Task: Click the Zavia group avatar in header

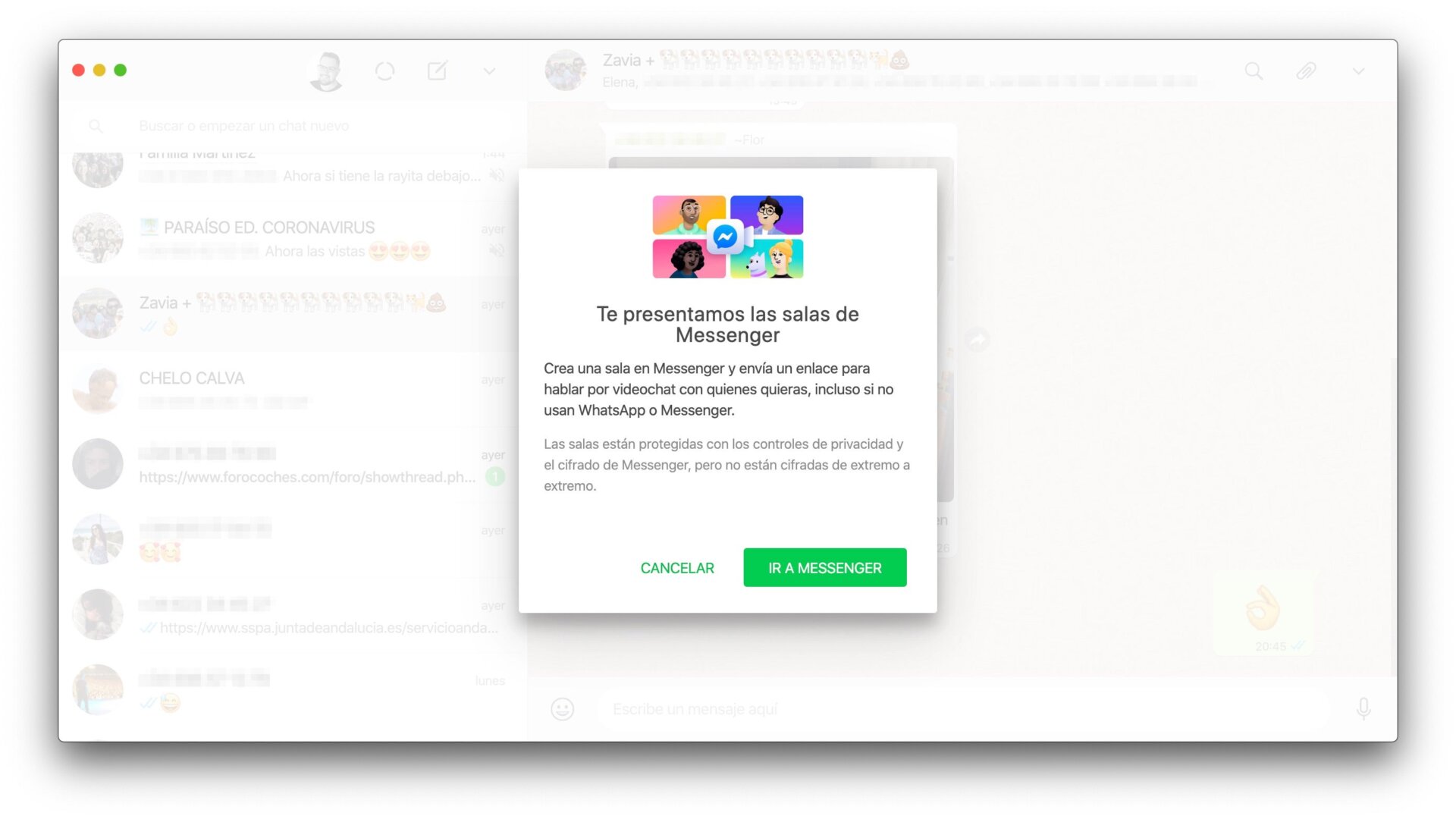Action: pyautogui.click(x=566, y=71)
